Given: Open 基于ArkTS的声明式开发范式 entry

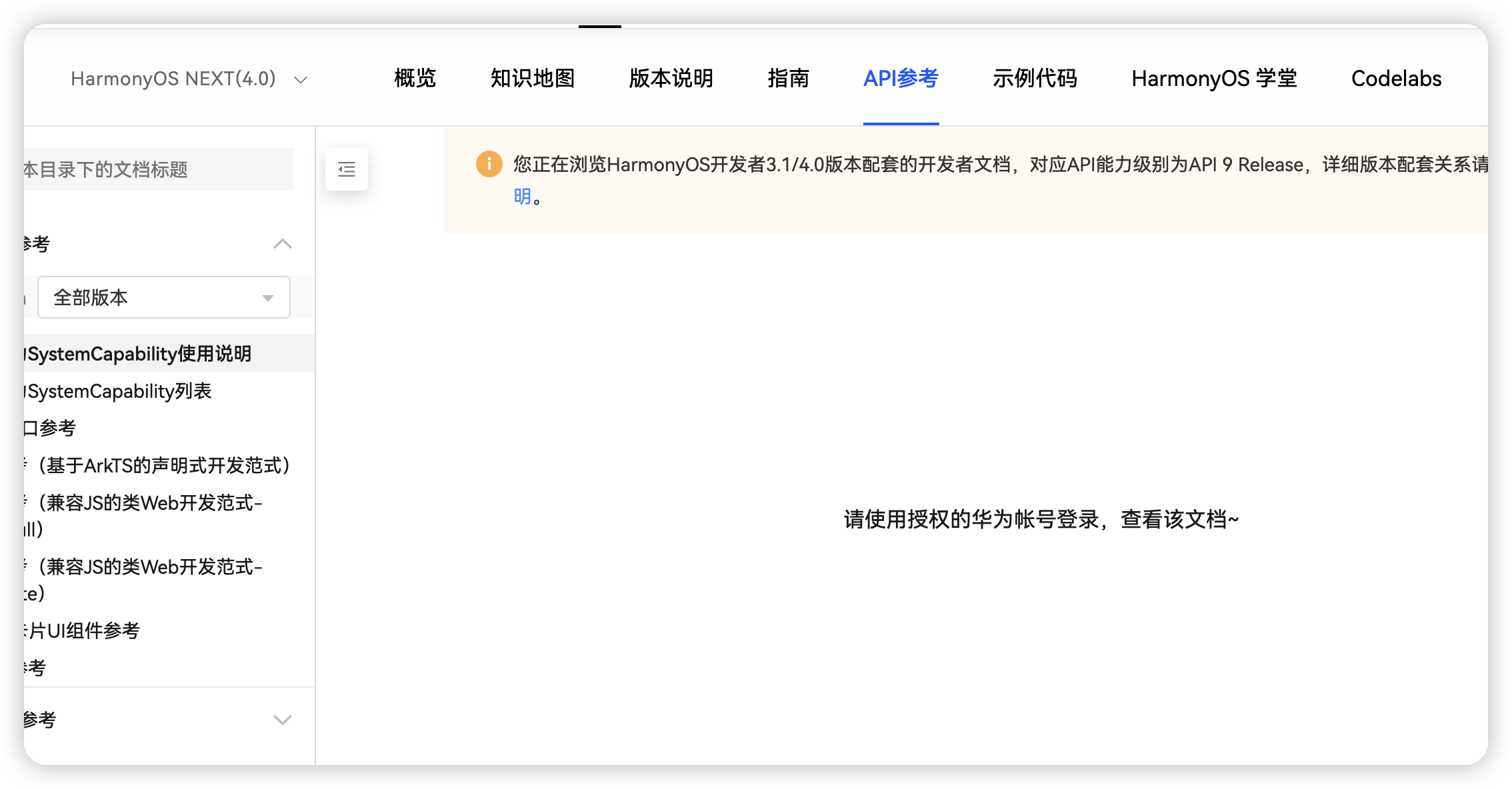Looking at the screenshot, I should pos(160,465).
